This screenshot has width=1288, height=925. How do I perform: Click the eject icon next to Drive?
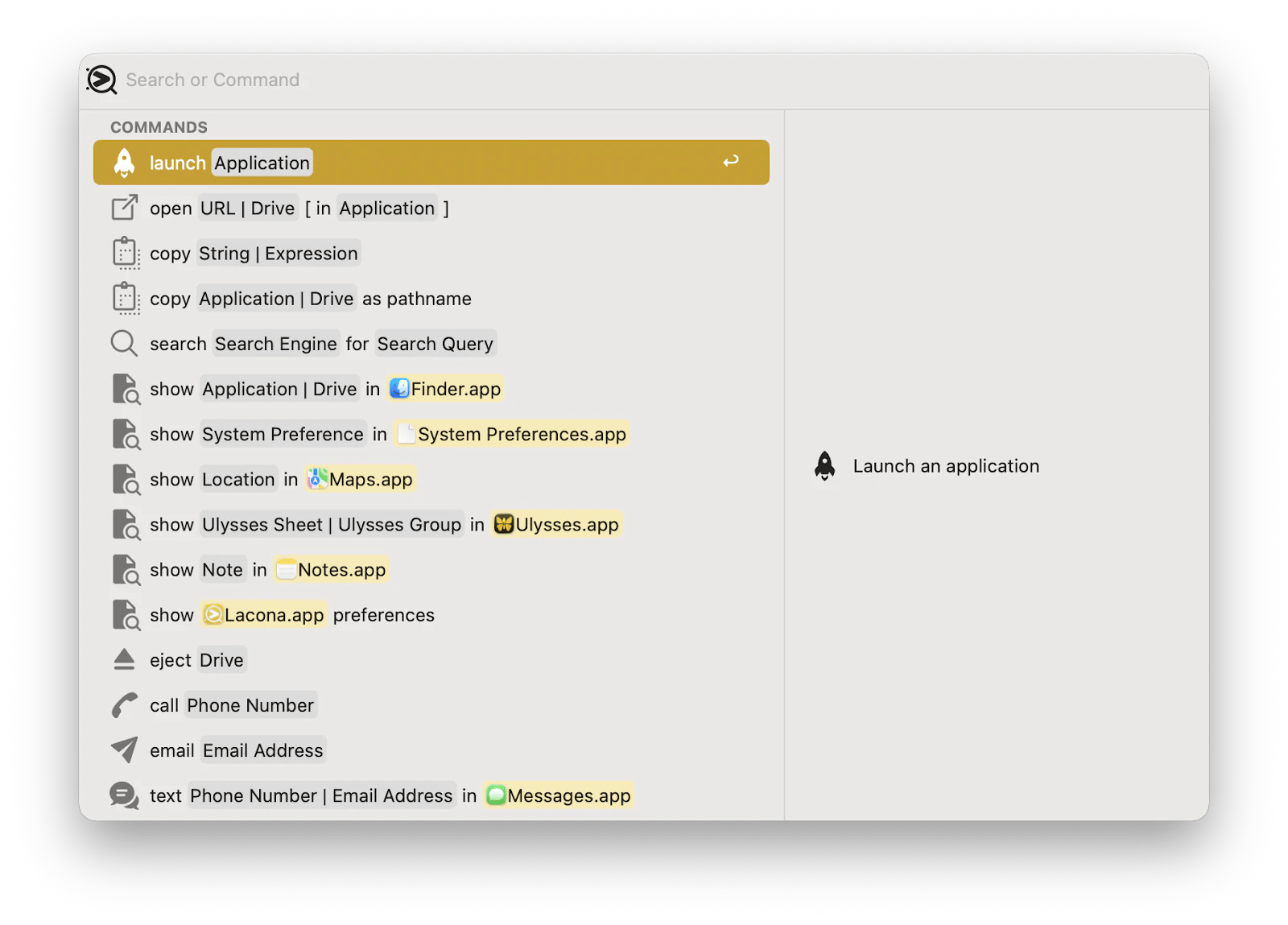click(123, 659)
